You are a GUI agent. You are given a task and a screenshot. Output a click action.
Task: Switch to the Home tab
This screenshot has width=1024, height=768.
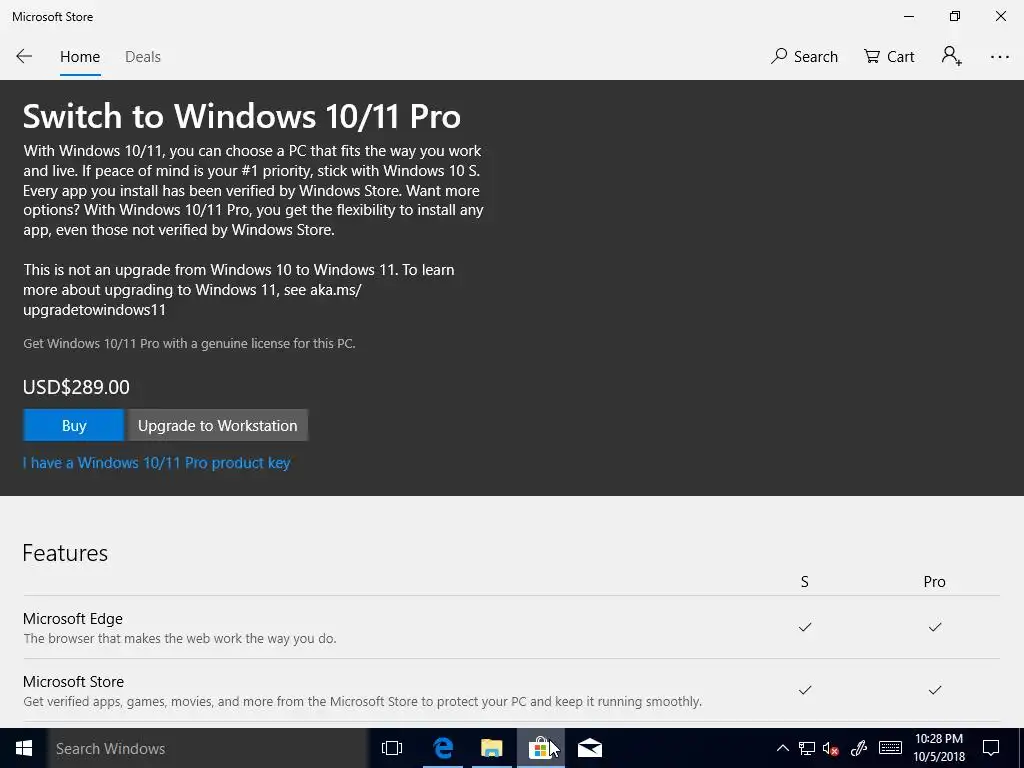80,57
